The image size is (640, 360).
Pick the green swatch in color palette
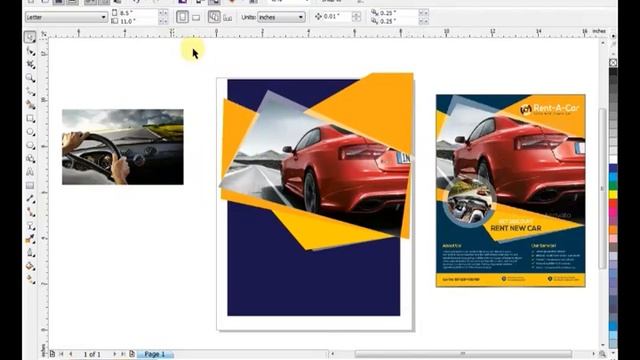coord(613,185)
